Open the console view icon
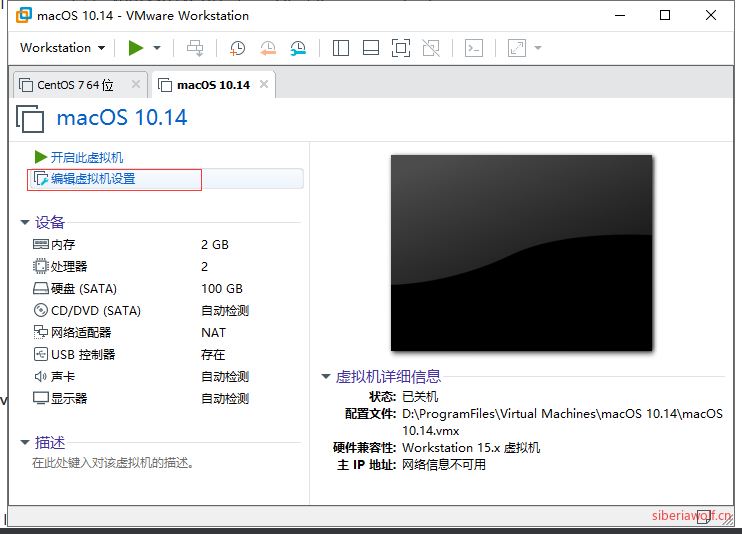Screen dimensions: 742x534 tap(474, 48)
